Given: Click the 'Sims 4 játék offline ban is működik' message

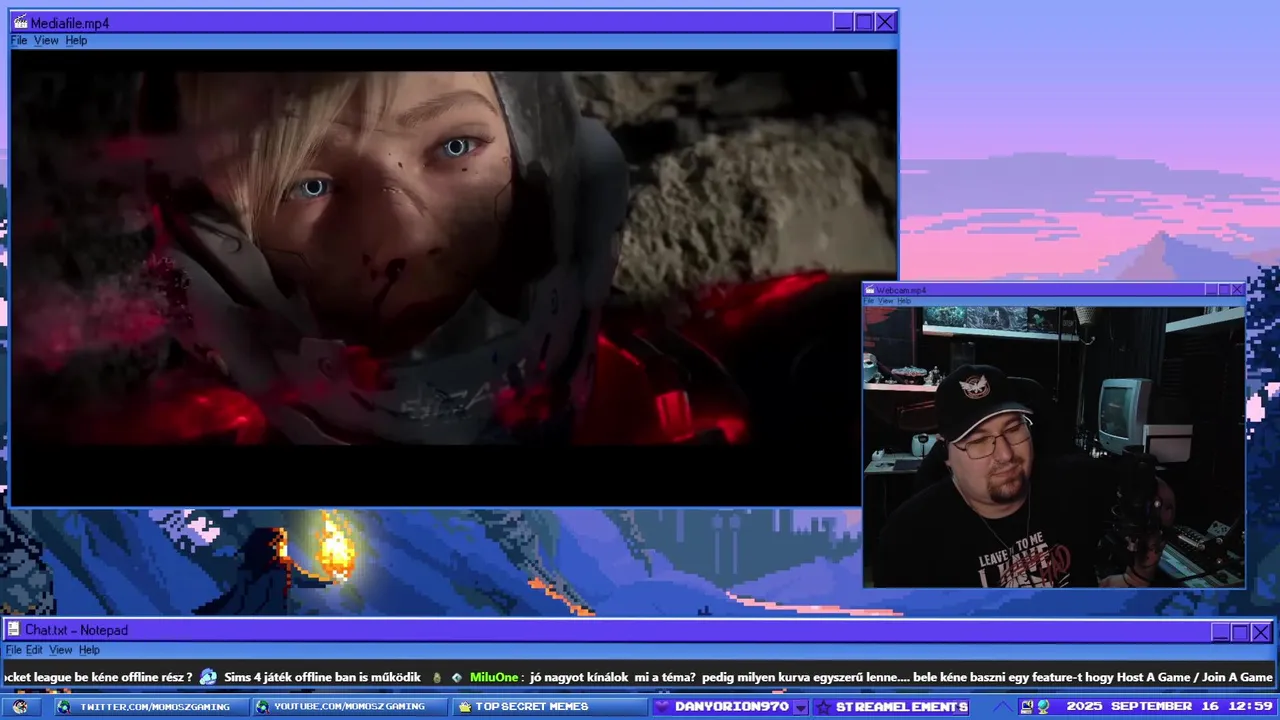Looking at the screenshot, I should pyautogui.click(x=322, y=677).
